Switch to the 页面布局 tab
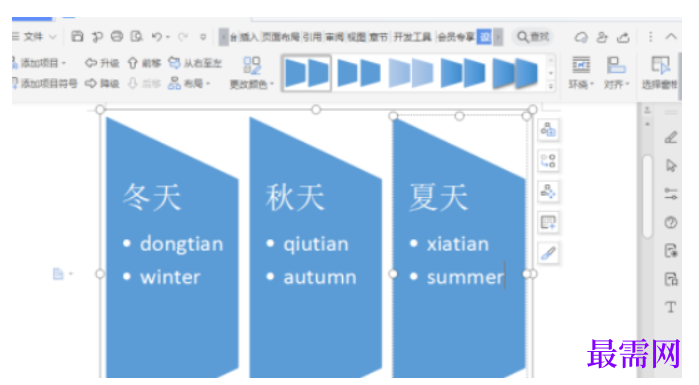This screenshot has width=699, height=385. click(x=280, y=37)
